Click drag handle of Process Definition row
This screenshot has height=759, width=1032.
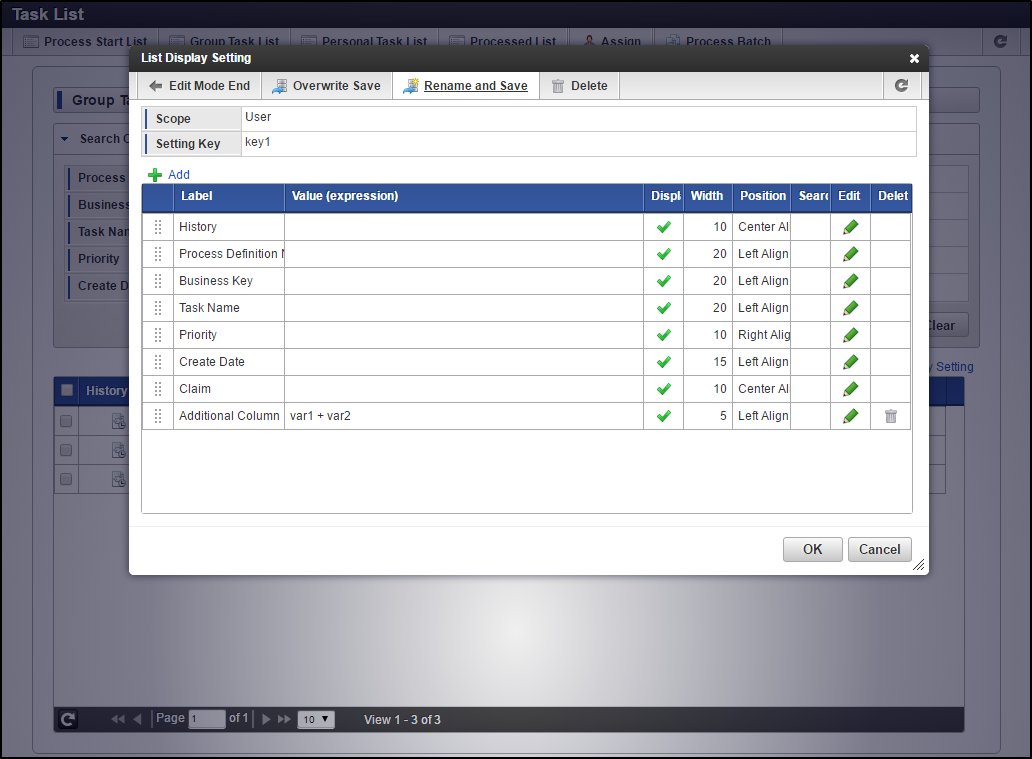click(158, 254)
